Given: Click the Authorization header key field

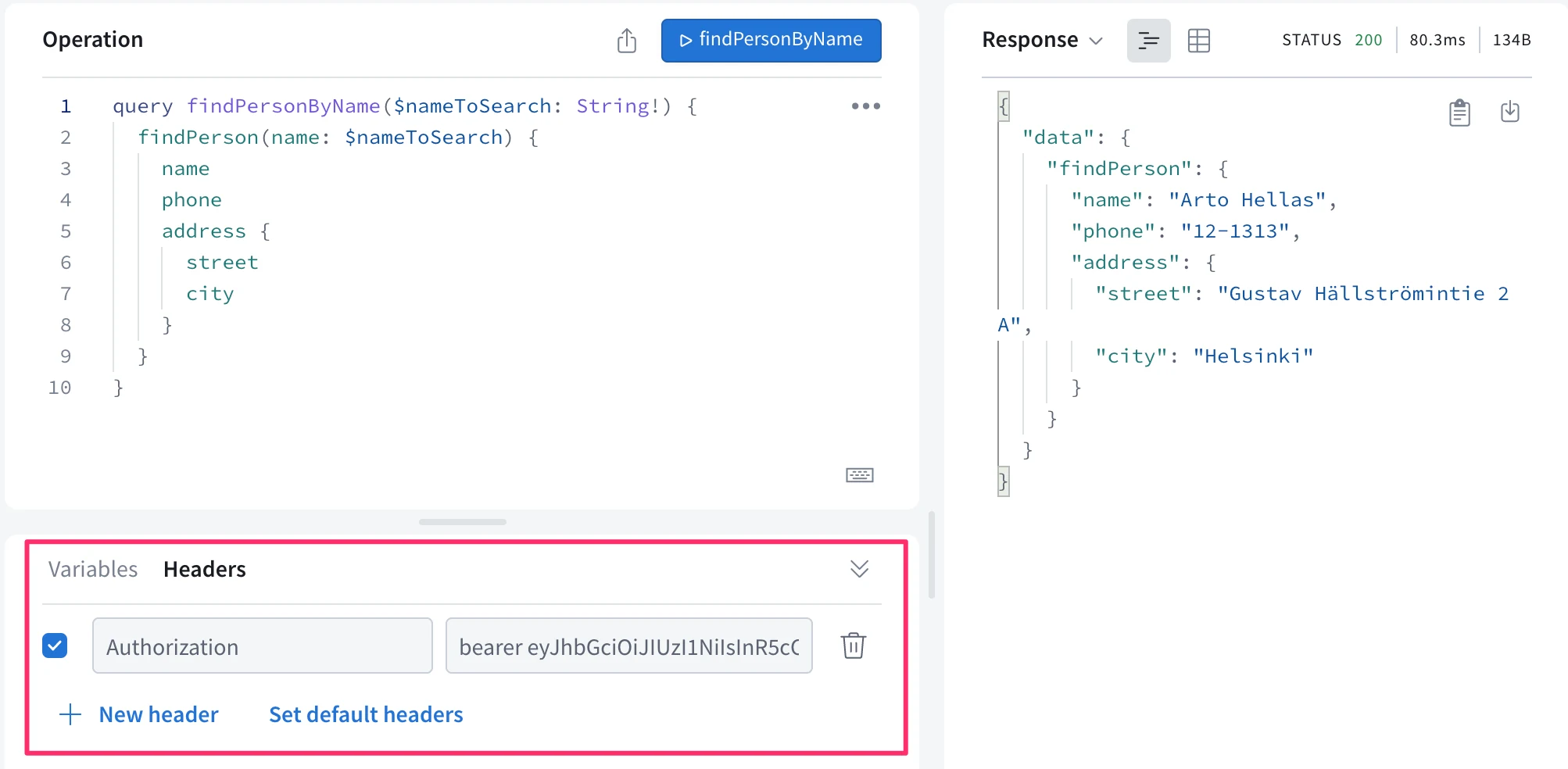Looking at the screenshot, I should coord(263,646).
